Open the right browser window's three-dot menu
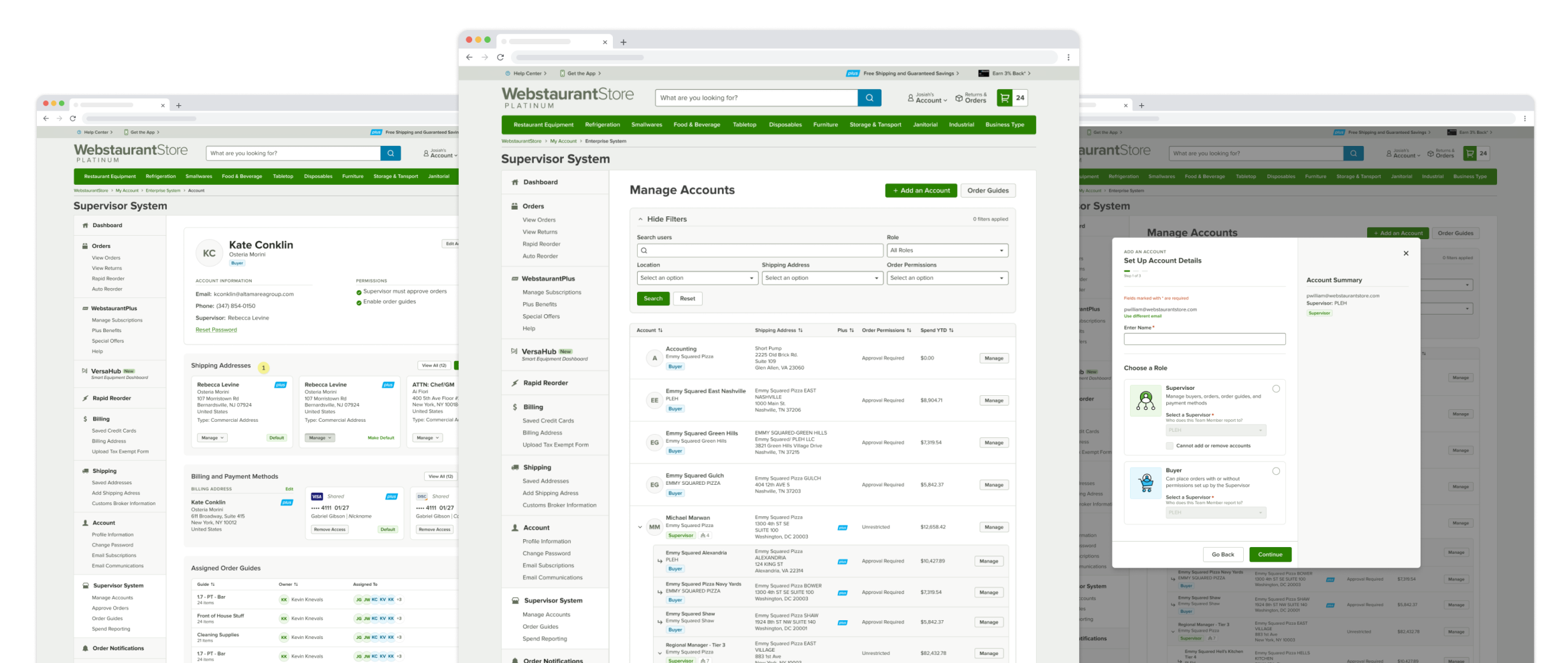 pos(1524,119)
